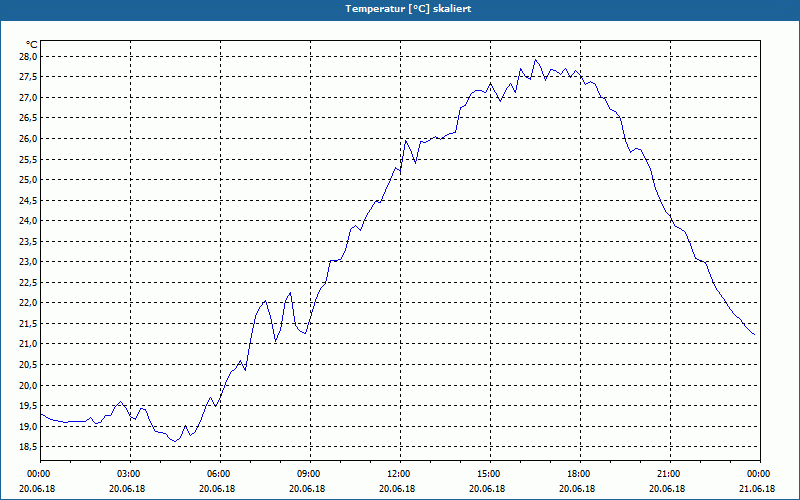Select the 20.06.18 date under 06:00

coord(217,489)
